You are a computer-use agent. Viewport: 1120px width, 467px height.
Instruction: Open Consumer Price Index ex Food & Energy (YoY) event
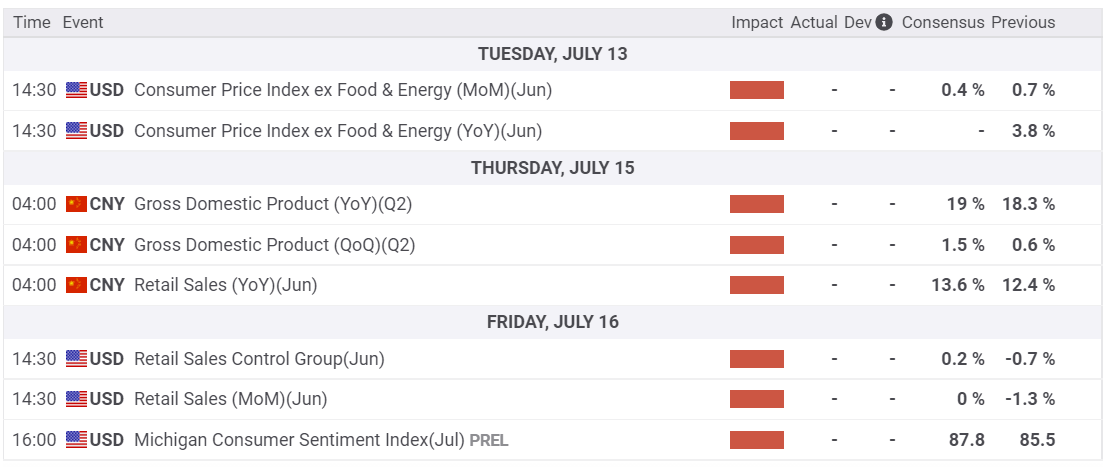pos(338,131)
